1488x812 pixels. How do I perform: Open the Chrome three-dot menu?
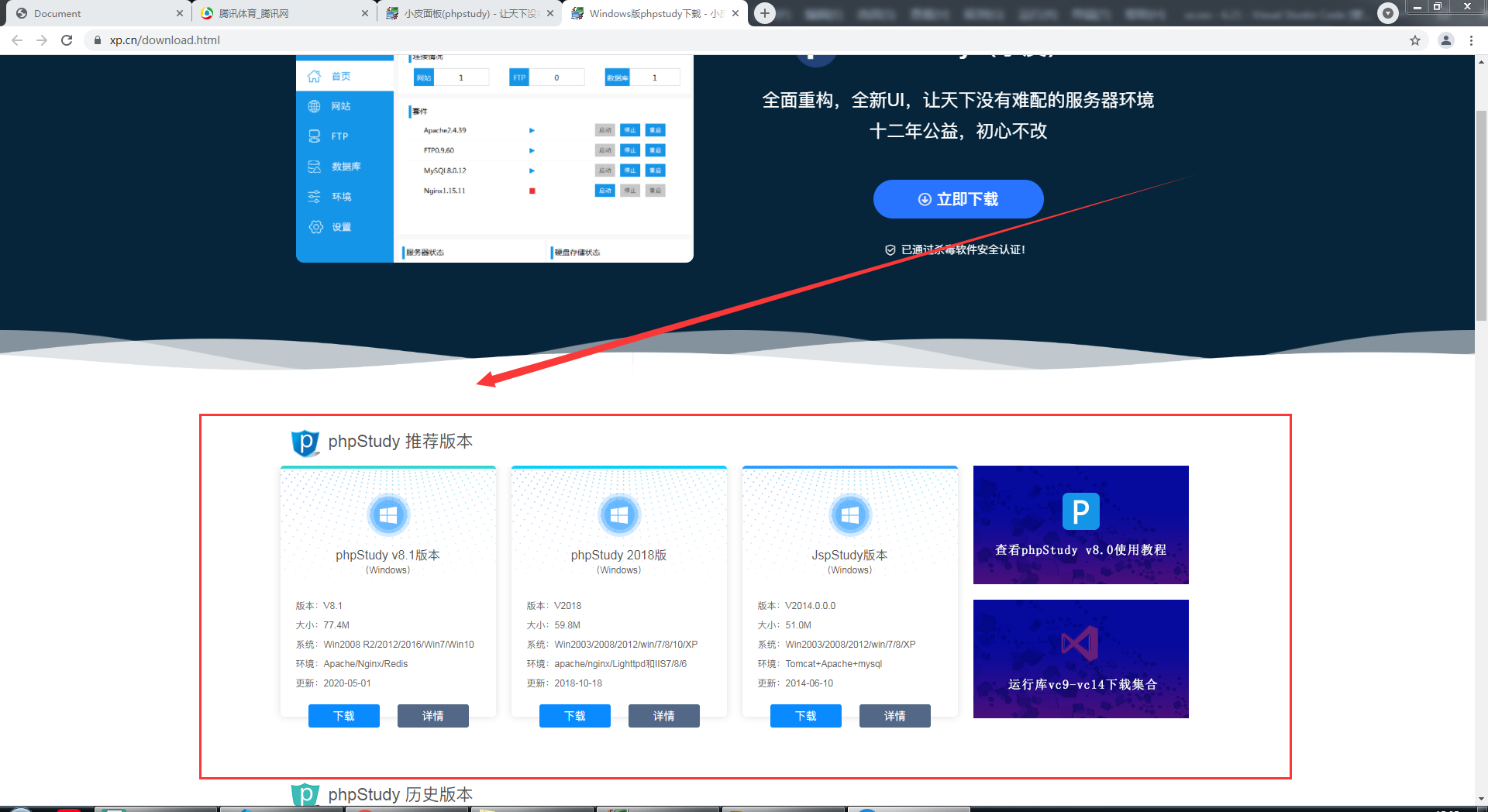click(x=1471, y=40)
